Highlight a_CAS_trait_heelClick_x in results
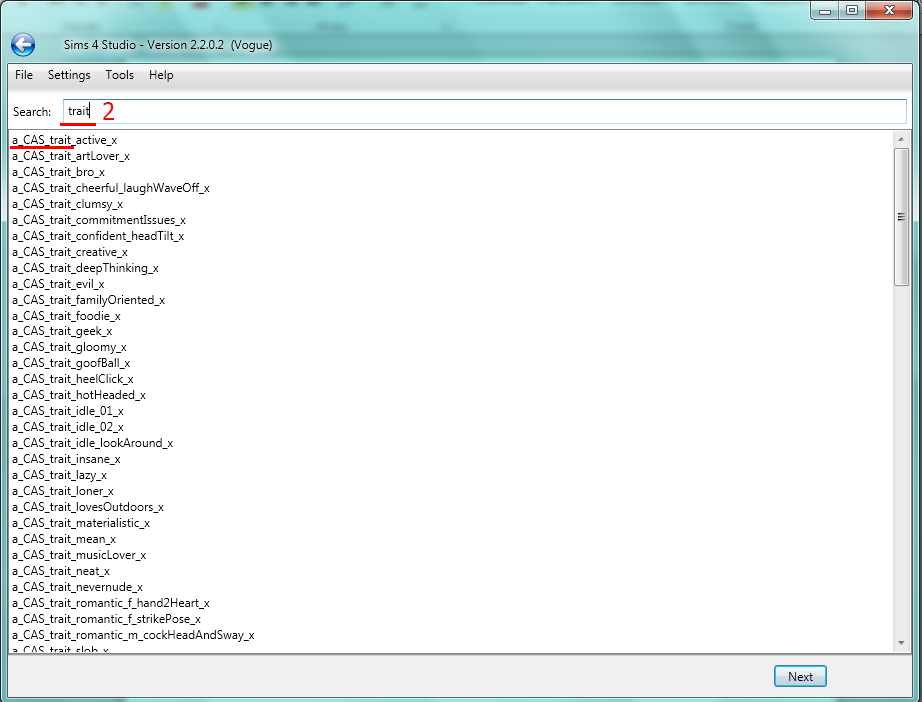 click(x=72, y=379)
